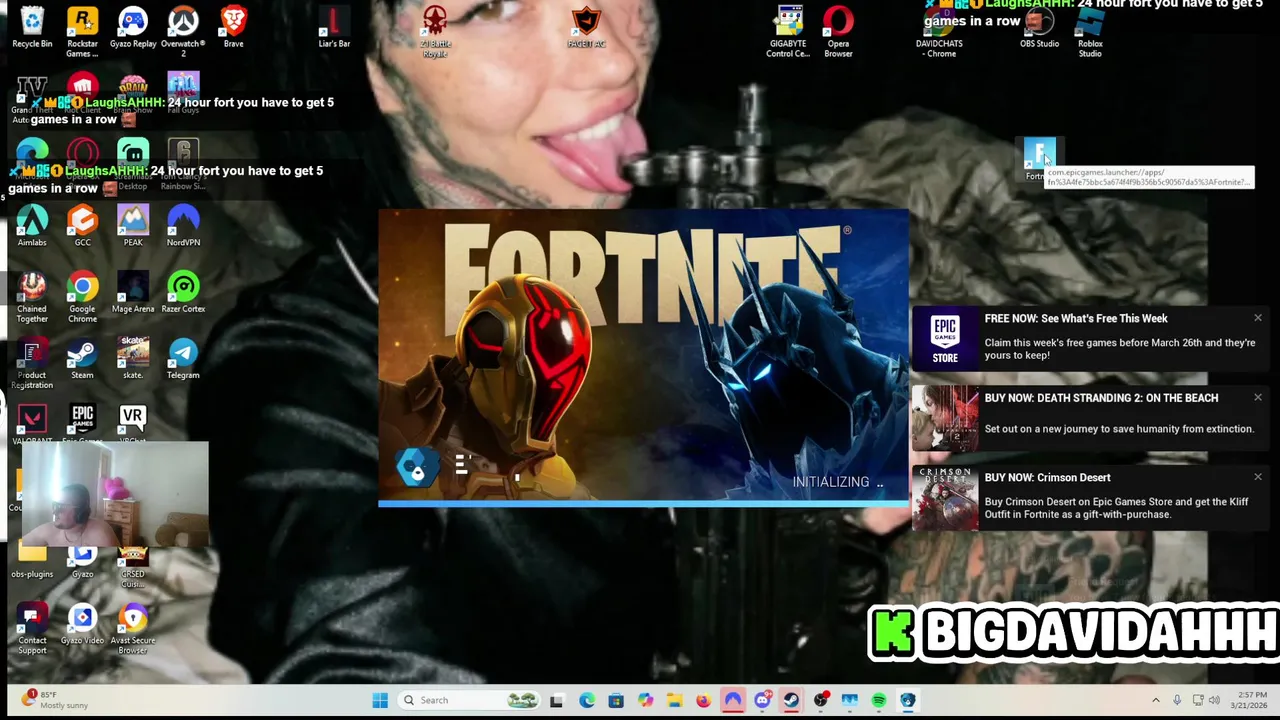Launch skate. game shortcut
Viewport: 1280px width, 720px height.
(133, 359)
